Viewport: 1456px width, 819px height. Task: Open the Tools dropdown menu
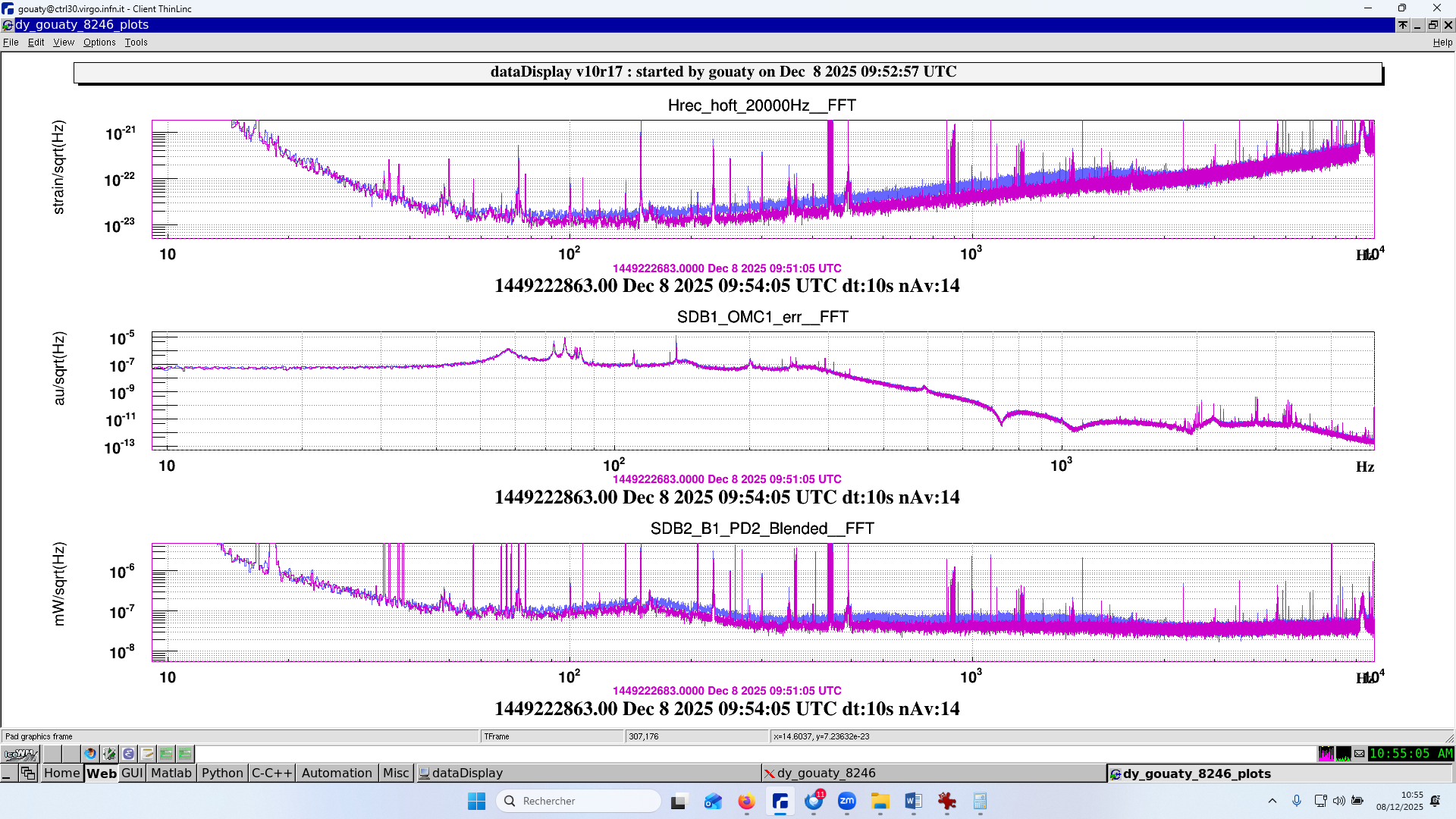pos(136,42)
